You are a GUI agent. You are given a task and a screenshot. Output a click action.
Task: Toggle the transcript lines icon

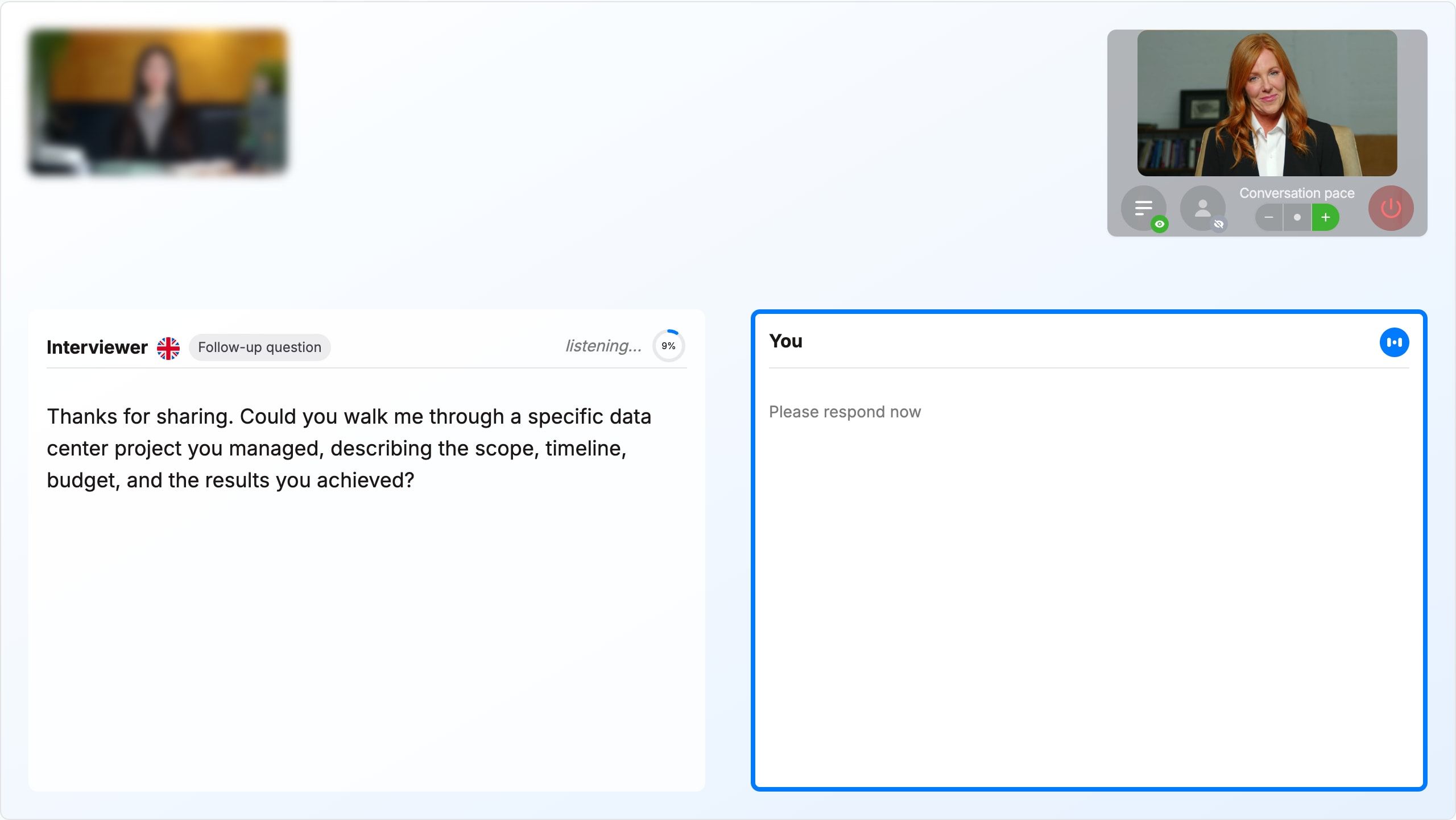pos(1143,208)
